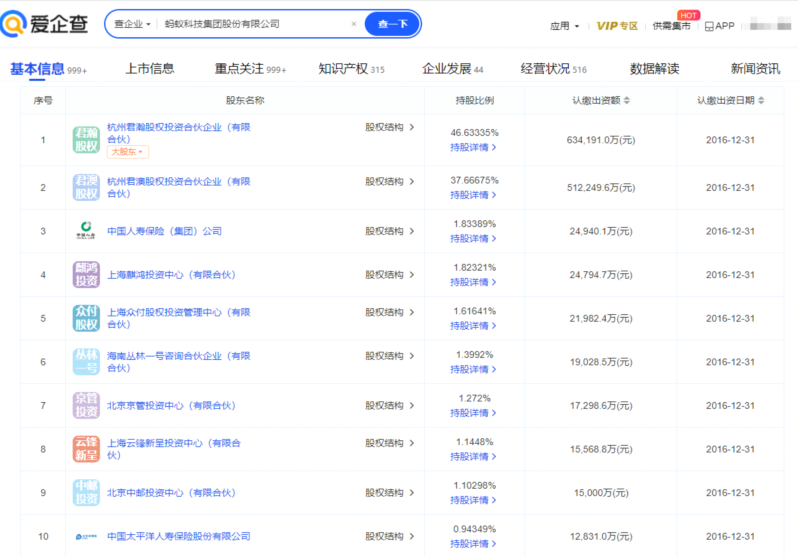The width and height of the screenshot is (800, 558).
Task: Click the 中国太平洋人寿 shareholder logo icon
Action: (86, 536)
